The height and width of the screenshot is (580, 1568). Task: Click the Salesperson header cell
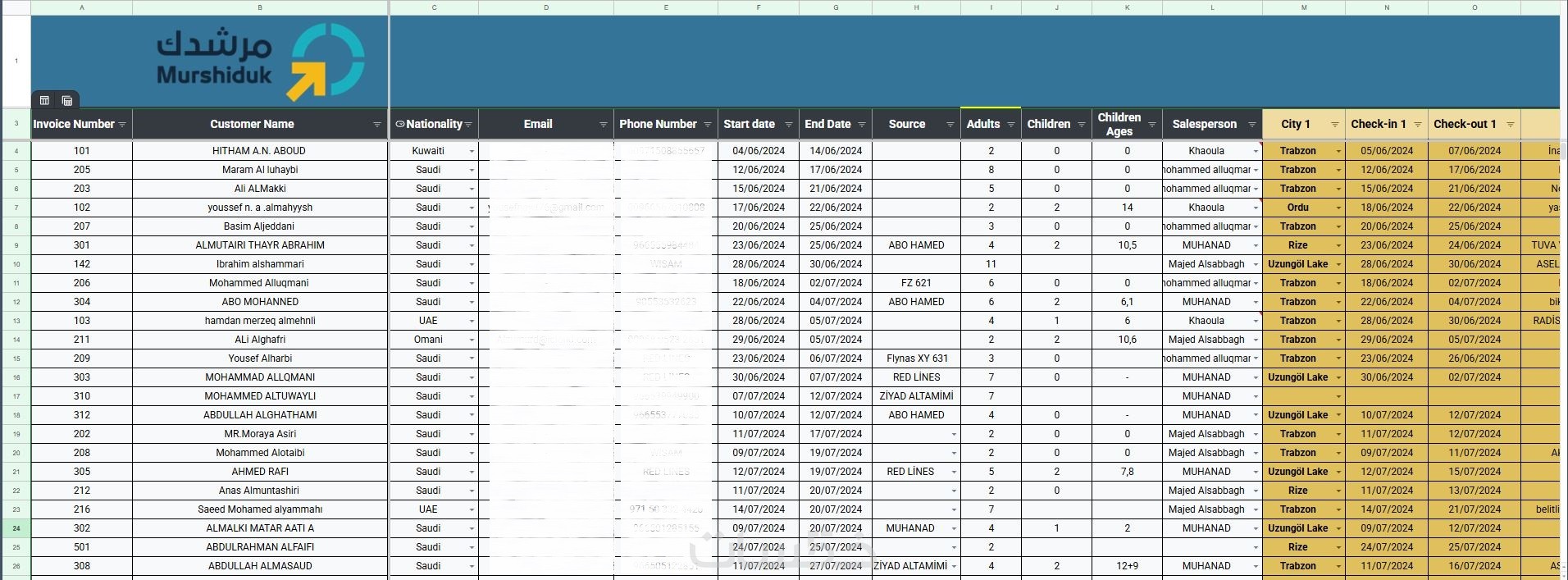tap(1212, 124)
